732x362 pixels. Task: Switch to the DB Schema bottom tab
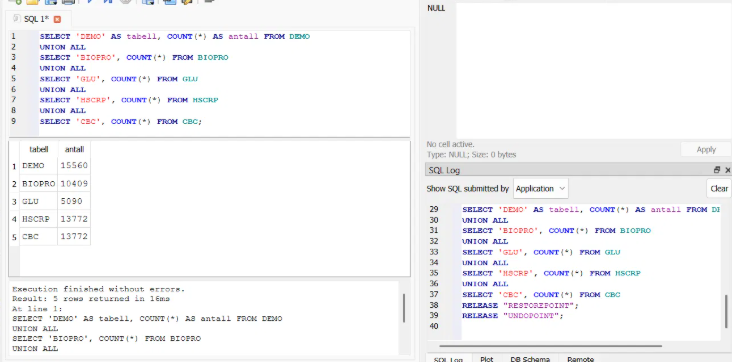coord(529,359)
